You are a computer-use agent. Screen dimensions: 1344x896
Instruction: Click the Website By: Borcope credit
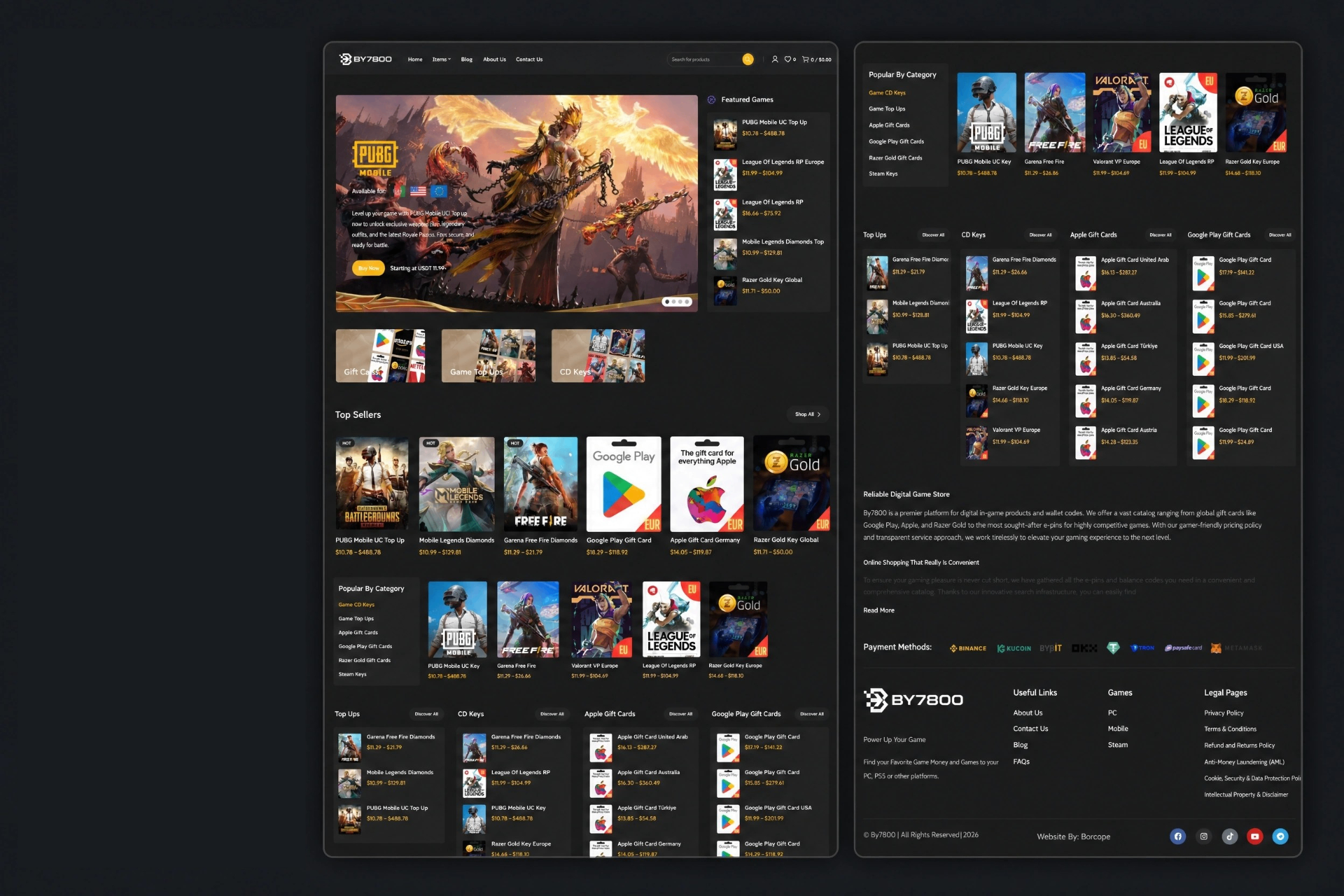click(x=1073, y=837)
